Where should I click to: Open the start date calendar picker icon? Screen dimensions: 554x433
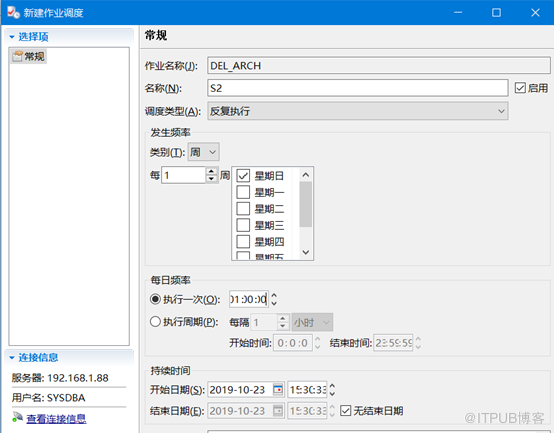(278, 390)
